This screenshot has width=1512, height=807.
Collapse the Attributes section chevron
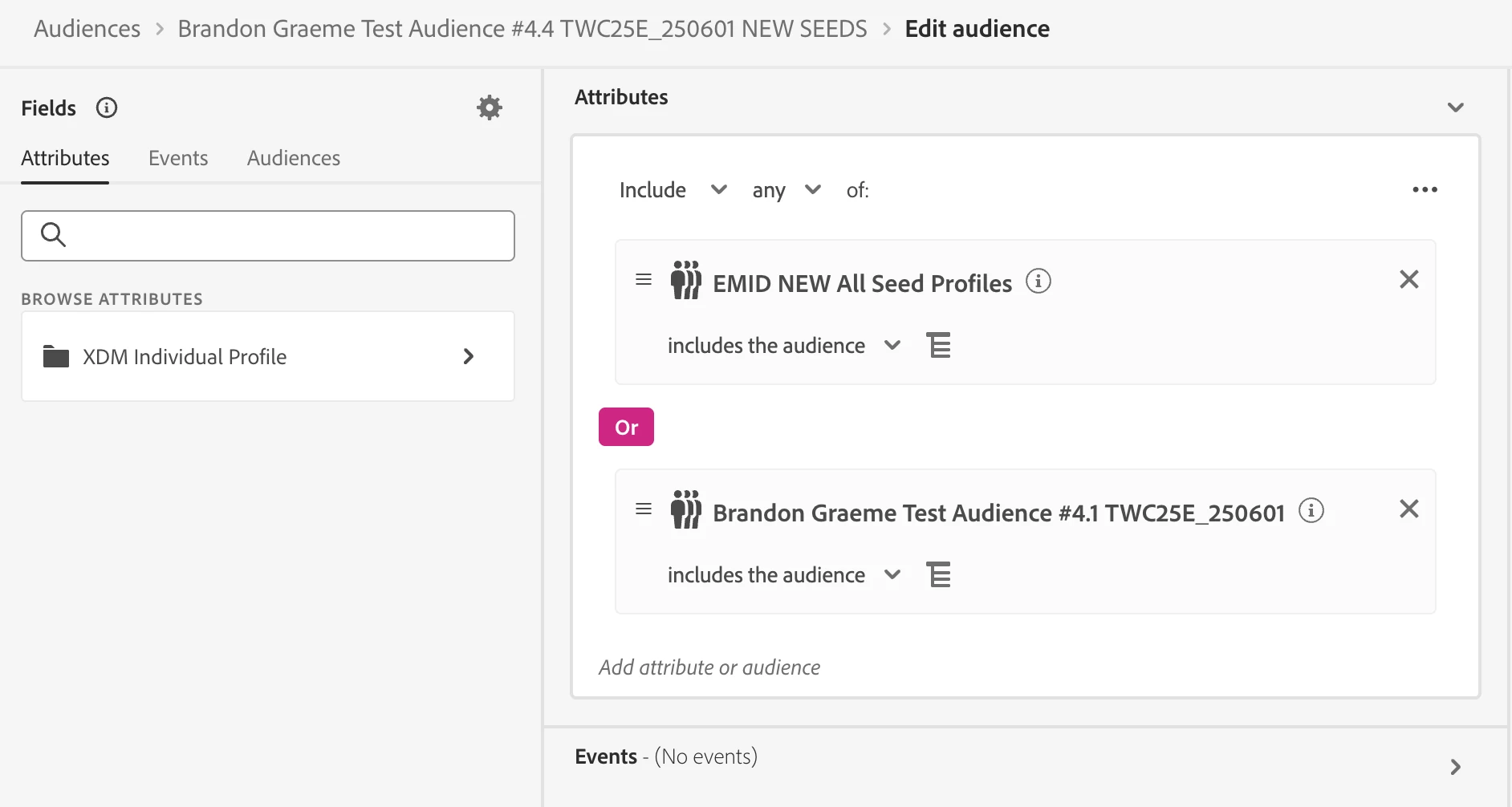1455,107
